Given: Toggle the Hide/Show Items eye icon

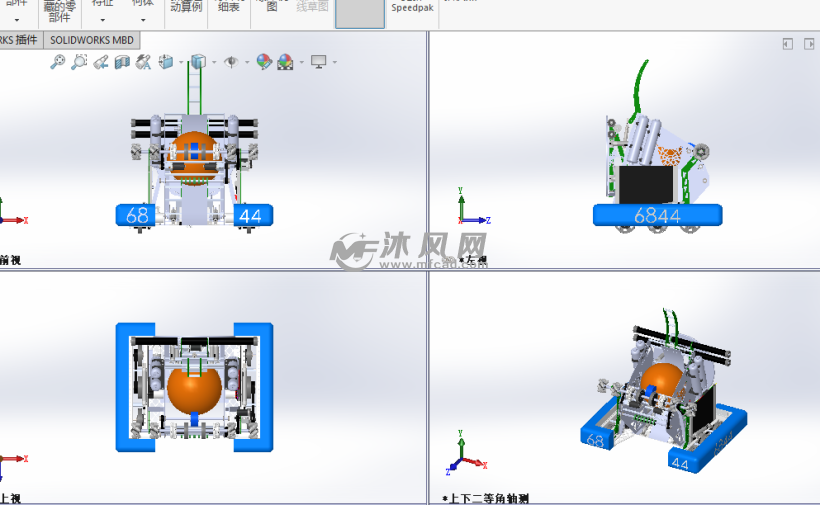Looking at the screenshot, I should (231, 62).
